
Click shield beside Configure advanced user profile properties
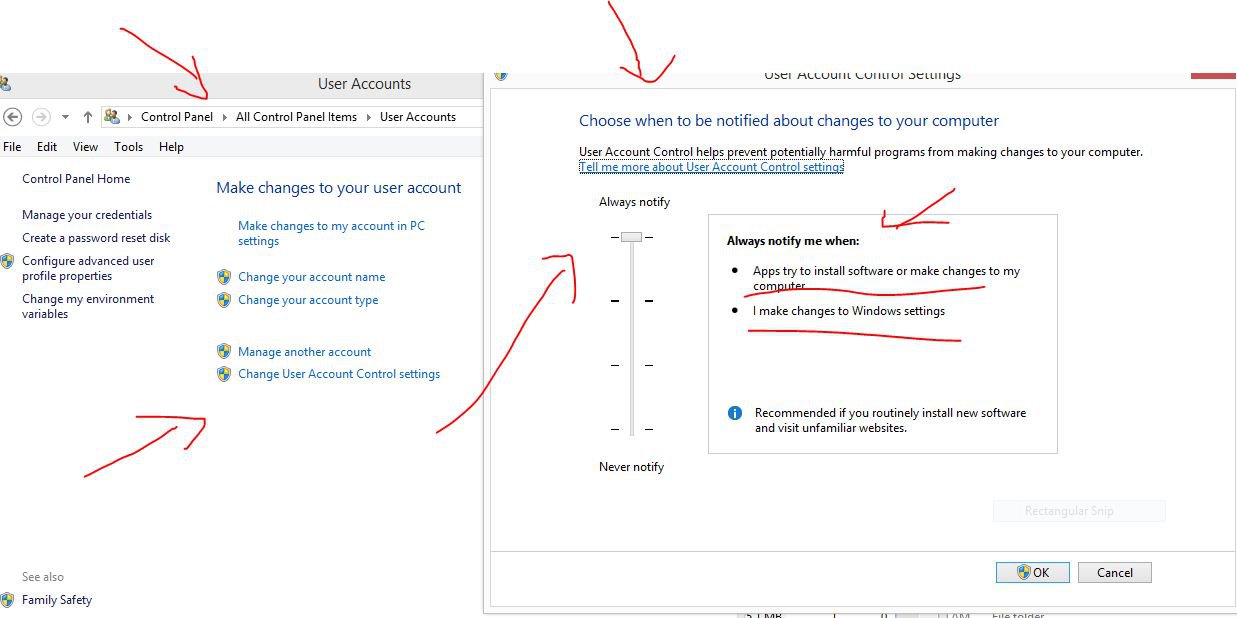pos(8,261)
